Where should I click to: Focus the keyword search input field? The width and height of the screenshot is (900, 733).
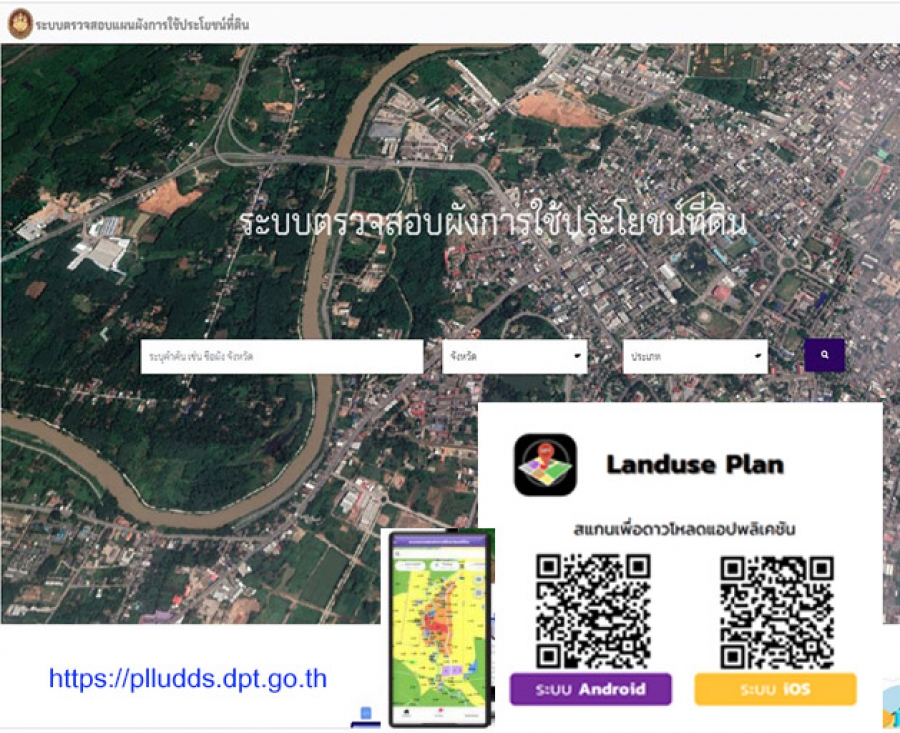click(x=282, y=356)
